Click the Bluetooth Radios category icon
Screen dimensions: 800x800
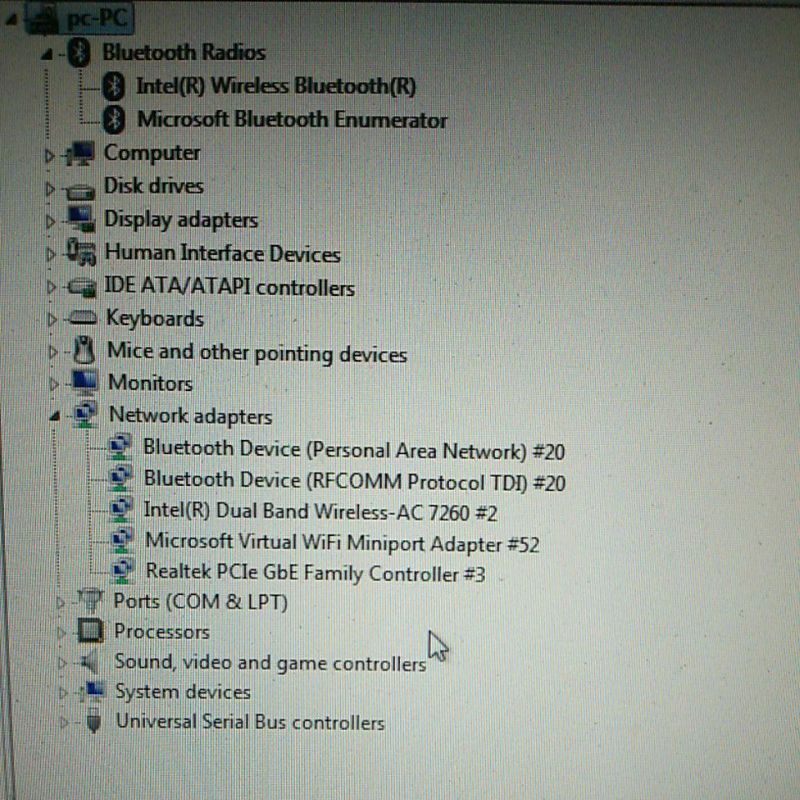pyautogui.click(x=79, y=53)
